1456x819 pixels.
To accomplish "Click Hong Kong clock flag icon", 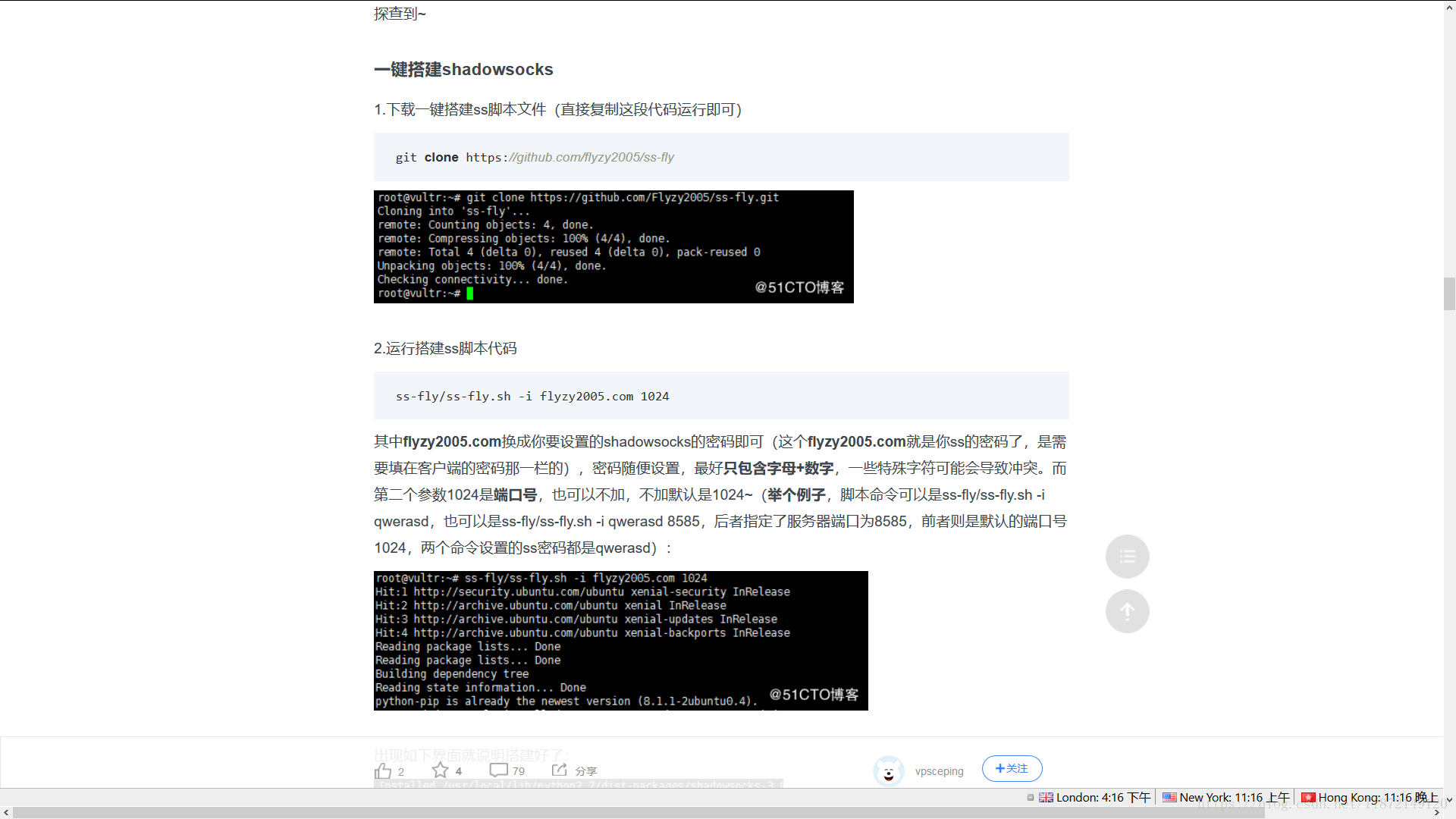I will click(1308, 798).
